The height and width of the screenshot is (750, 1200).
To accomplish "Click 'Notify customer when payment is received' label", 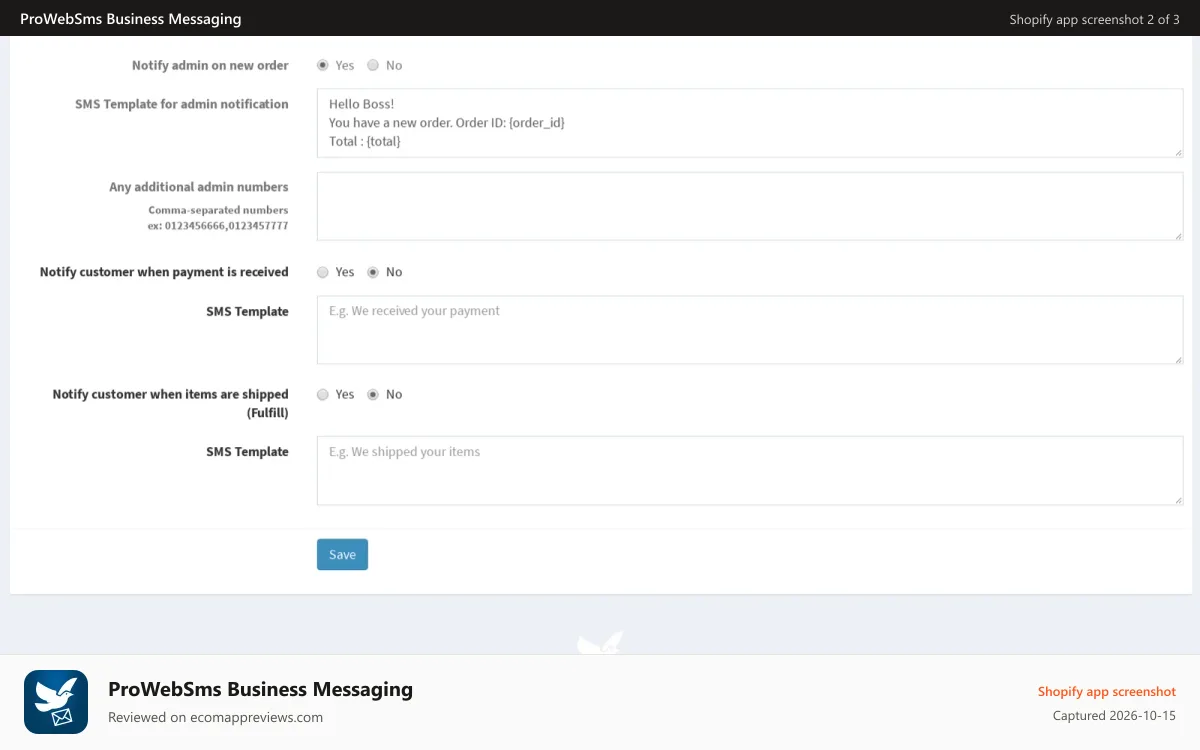I will (164, 272).
